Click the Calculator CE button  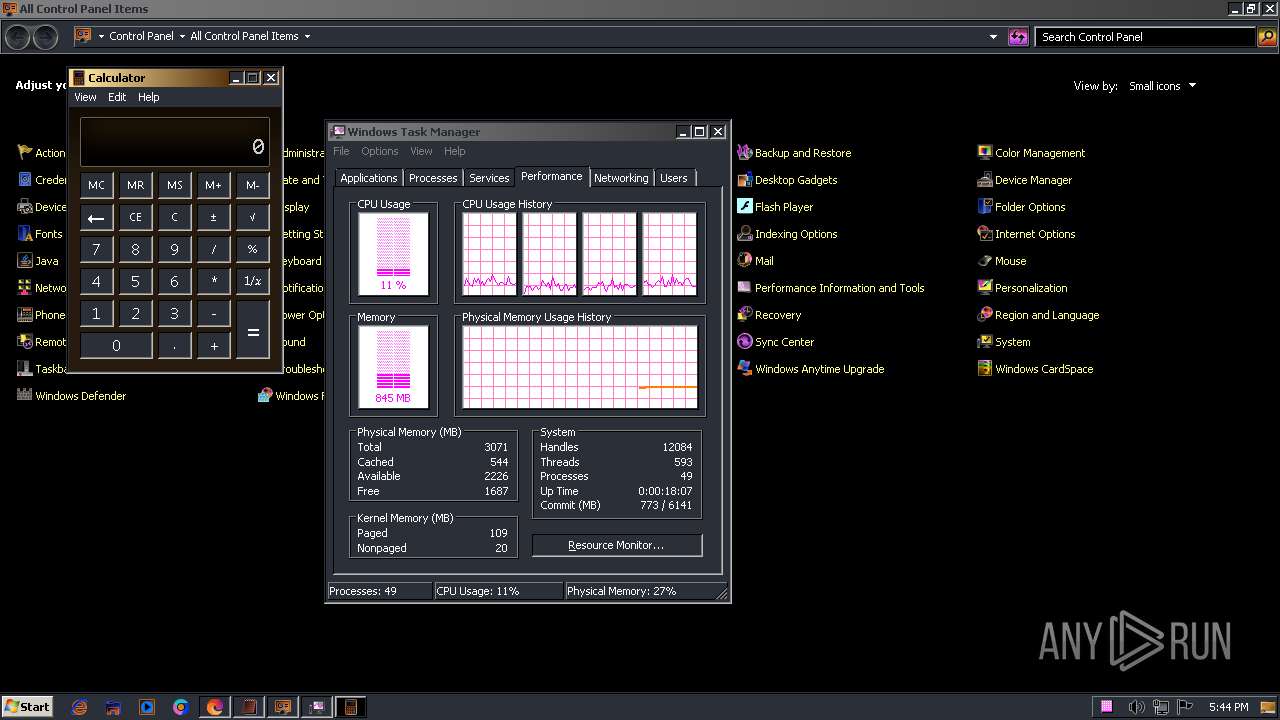(135, 217)
